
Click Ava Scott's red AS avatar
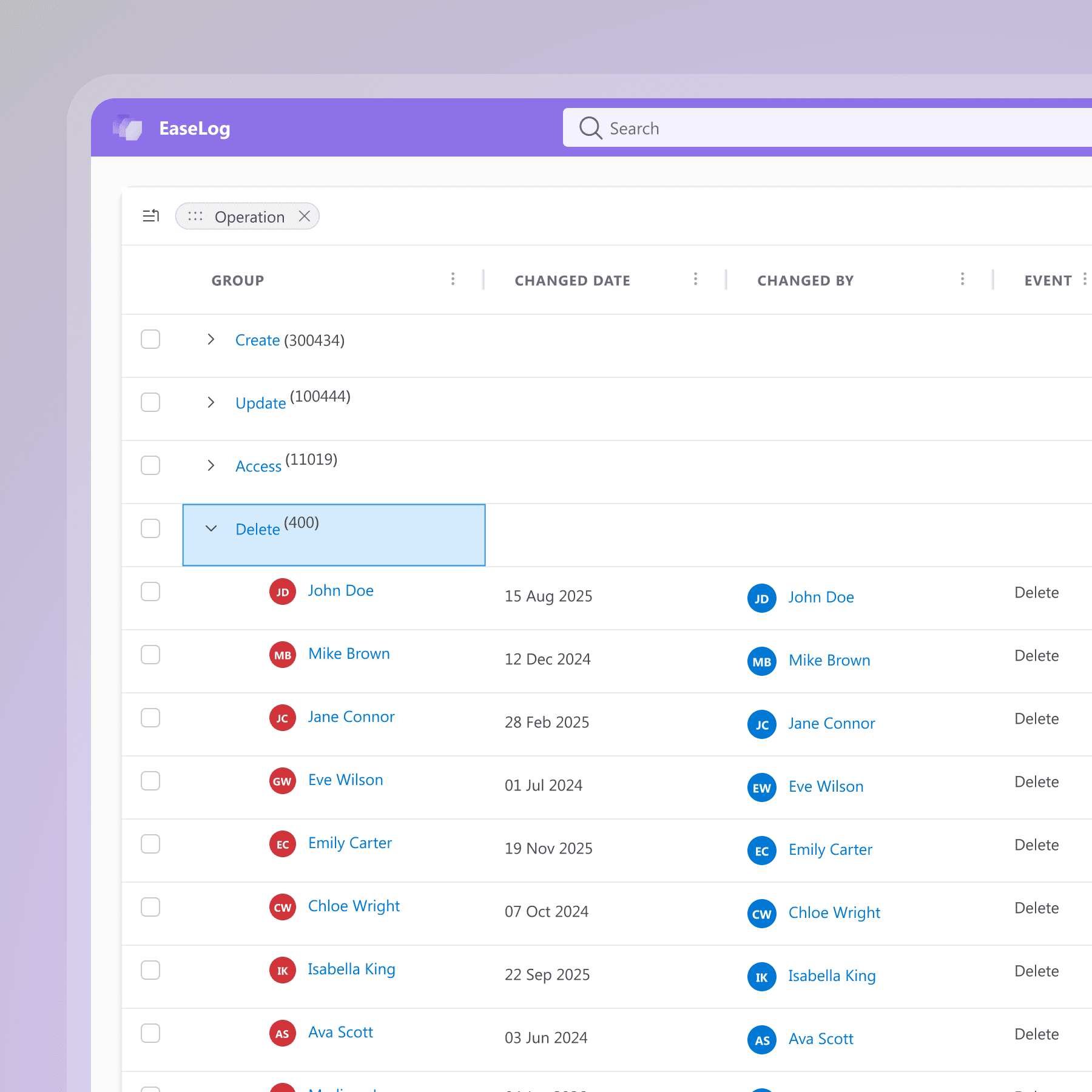tap(283, 1033)
